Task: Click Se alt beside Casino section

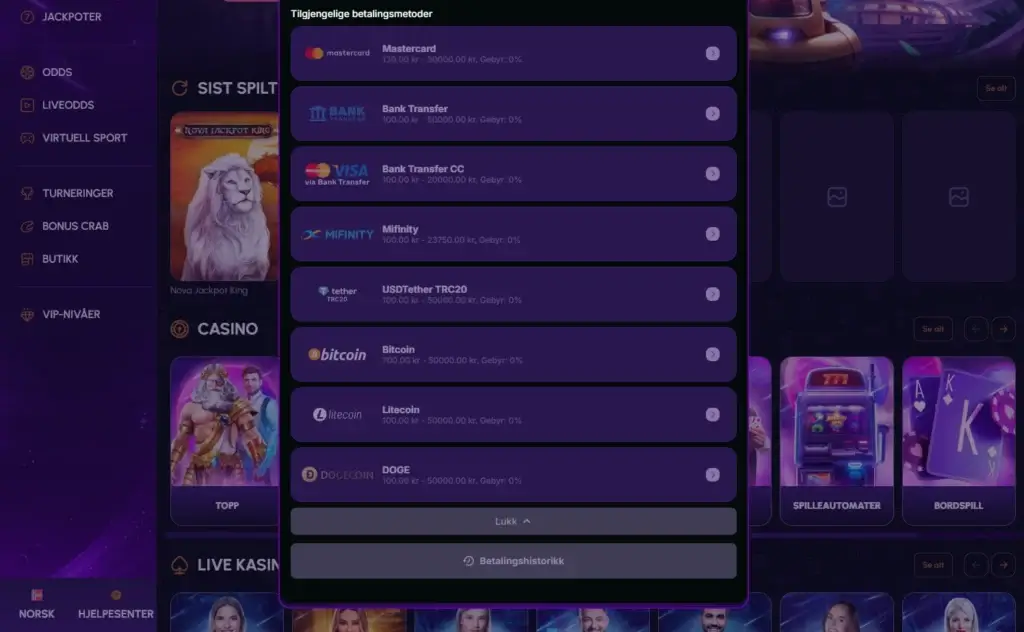Action: click(933, 329)
